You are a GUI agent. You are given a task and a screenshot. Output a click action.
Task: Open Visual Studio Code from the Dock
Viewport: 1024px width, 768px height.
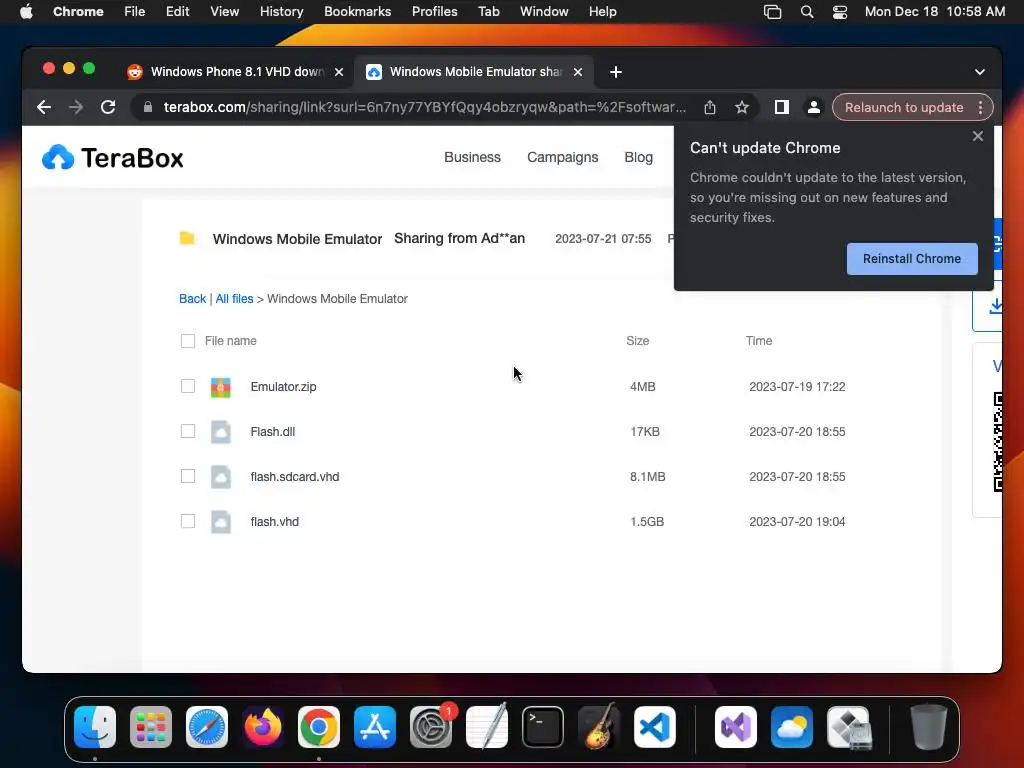click(x=654, y=727)
